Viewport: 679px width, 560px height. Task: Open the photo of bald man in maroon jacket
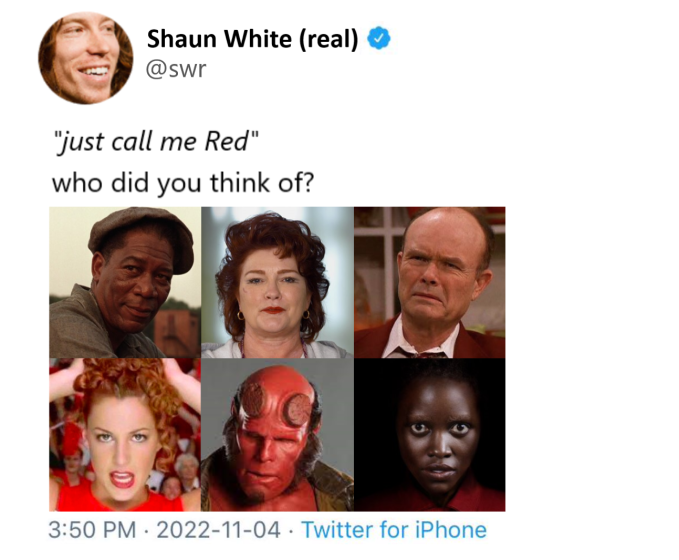(x=430, y=282)
